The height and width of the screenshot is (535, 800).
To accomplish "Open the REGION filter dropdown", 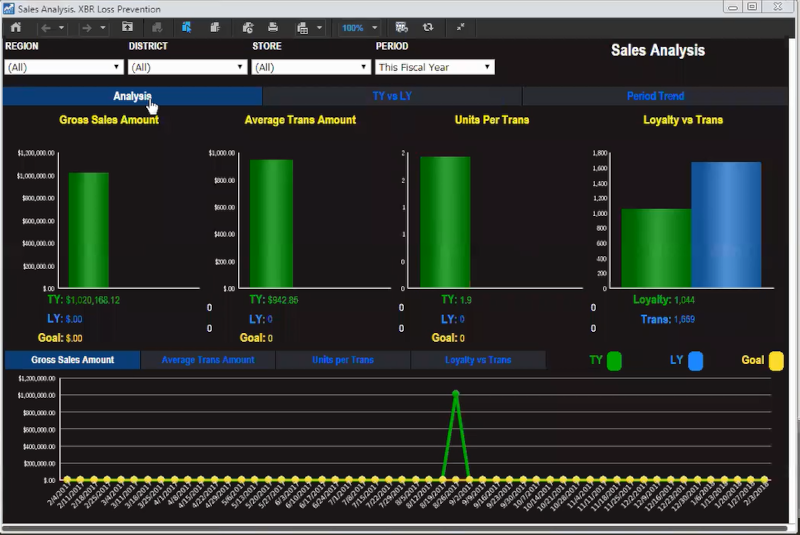I will [64, 67].
